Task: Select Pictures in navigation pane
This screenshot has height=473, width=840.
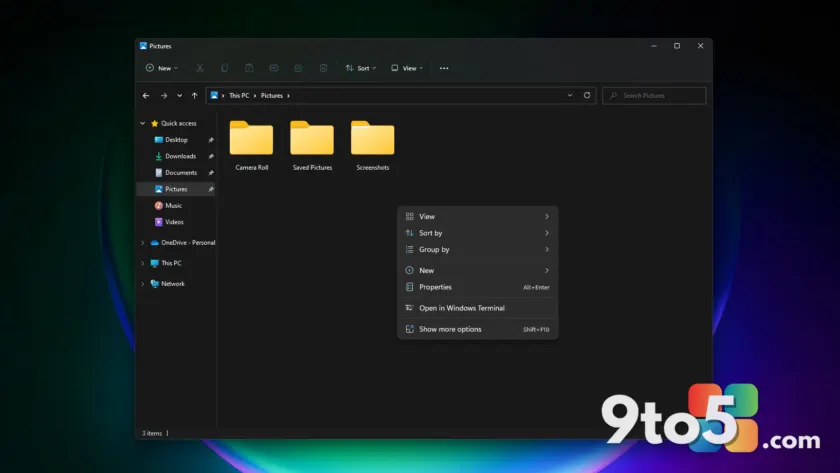Action: 176,189
